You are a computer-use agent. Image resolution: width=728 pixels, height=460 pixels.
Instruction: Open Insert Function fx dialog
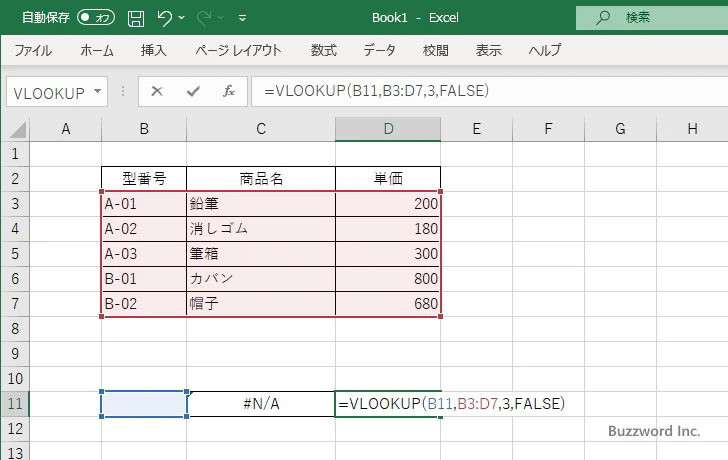[x=228, y=91]
